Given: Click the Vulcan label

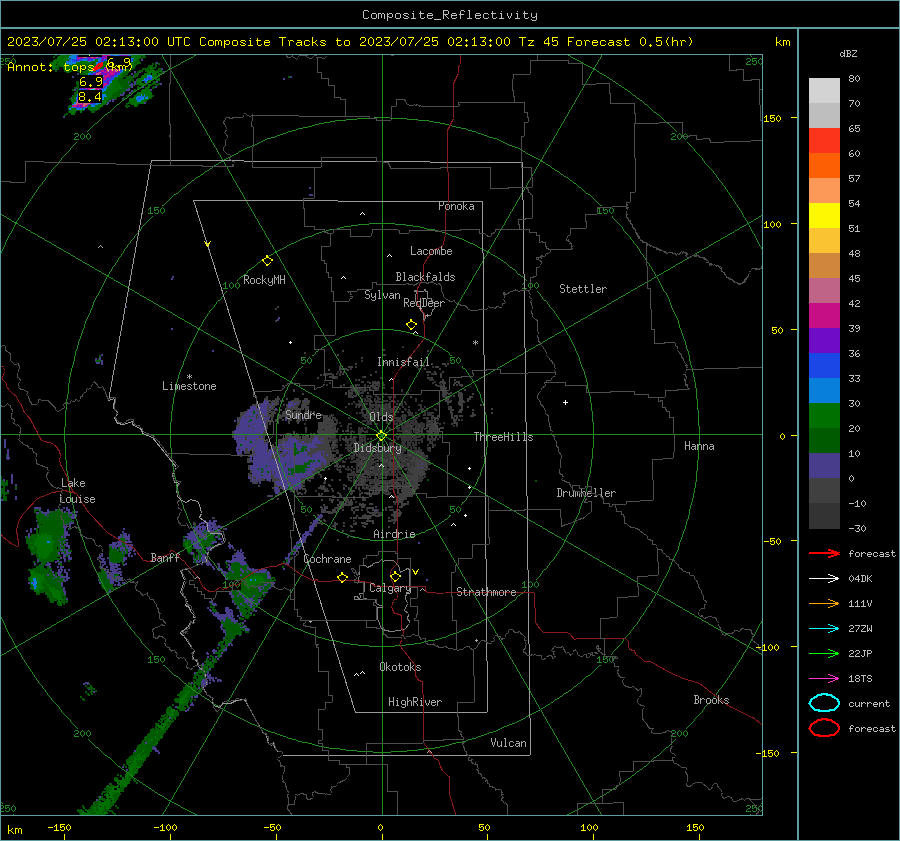Looking at the screenshot, I should 508,743.
